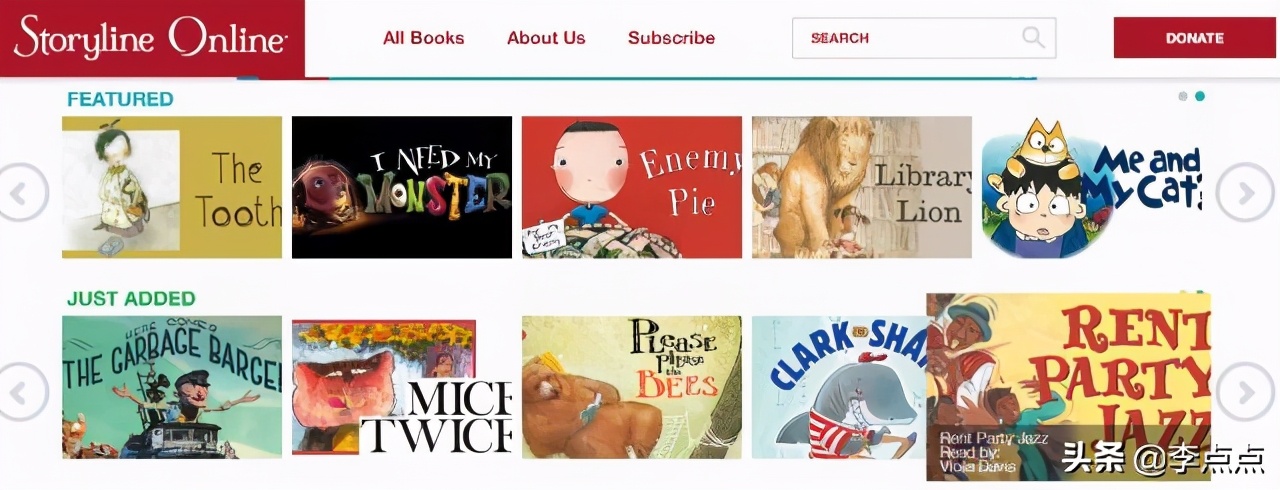
Task: Open the Storyline Online home logo
Action: [152, 38]
